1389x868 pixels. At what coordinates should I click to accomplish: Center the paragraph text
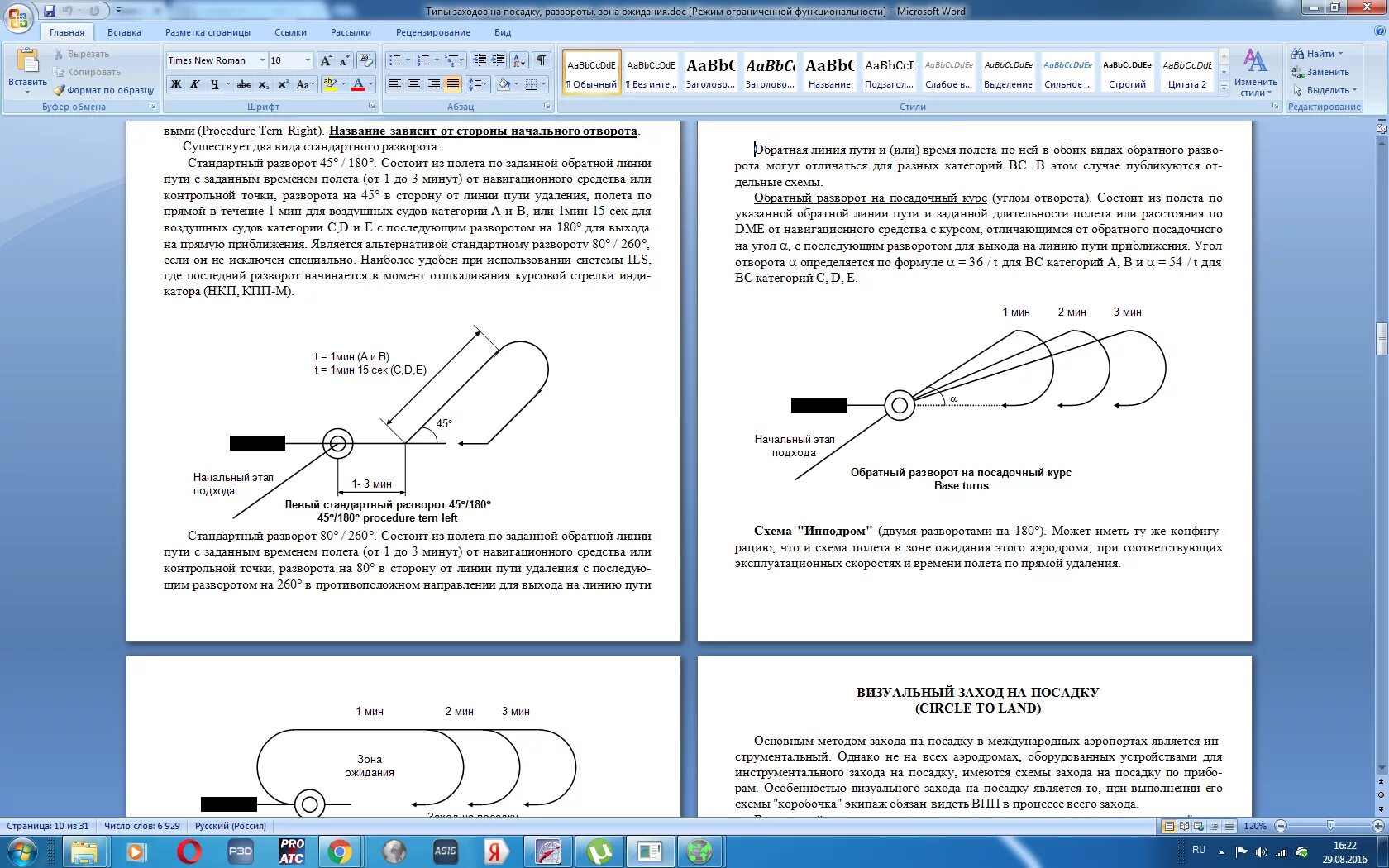(414, 84)
